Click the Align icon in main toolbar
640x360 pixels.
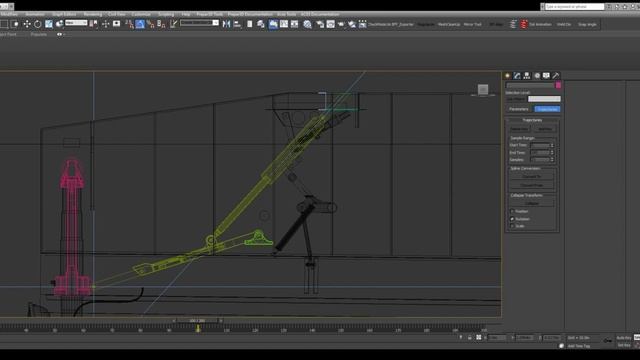point(237,24)
